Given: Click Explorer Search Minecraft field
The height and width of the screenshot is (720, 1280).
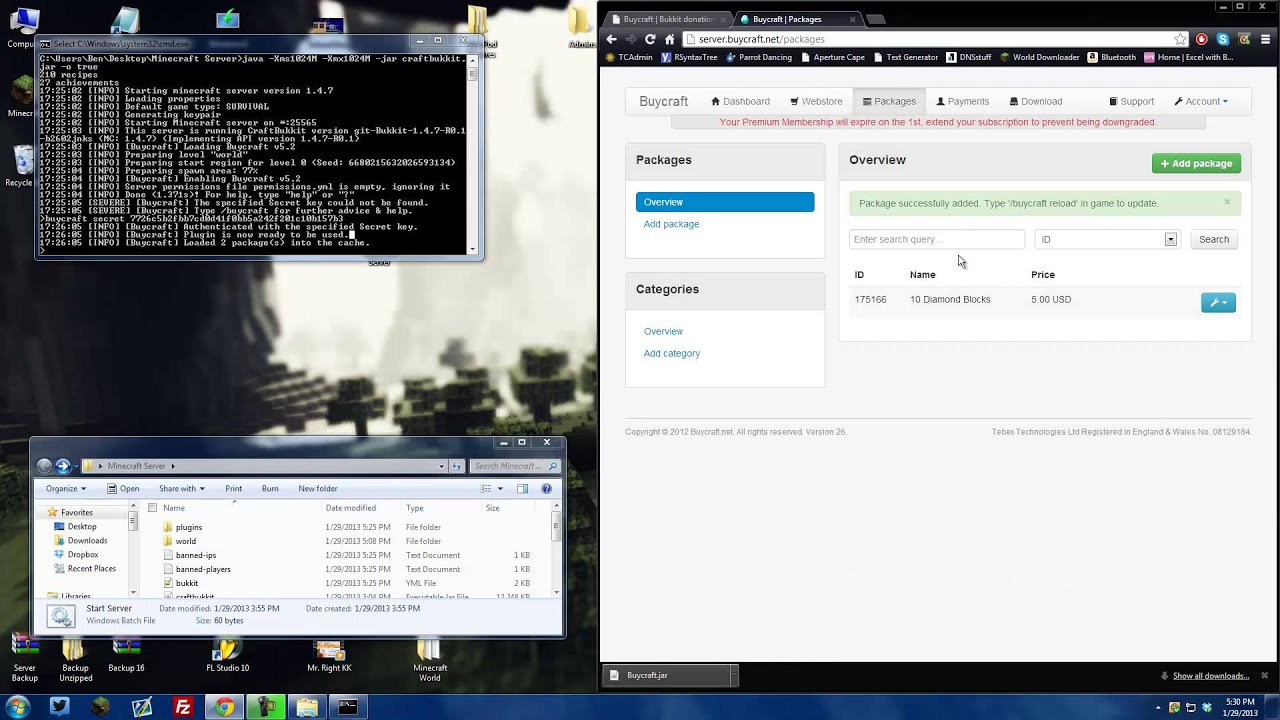Looking at the screenshot, I should [515, 466].
